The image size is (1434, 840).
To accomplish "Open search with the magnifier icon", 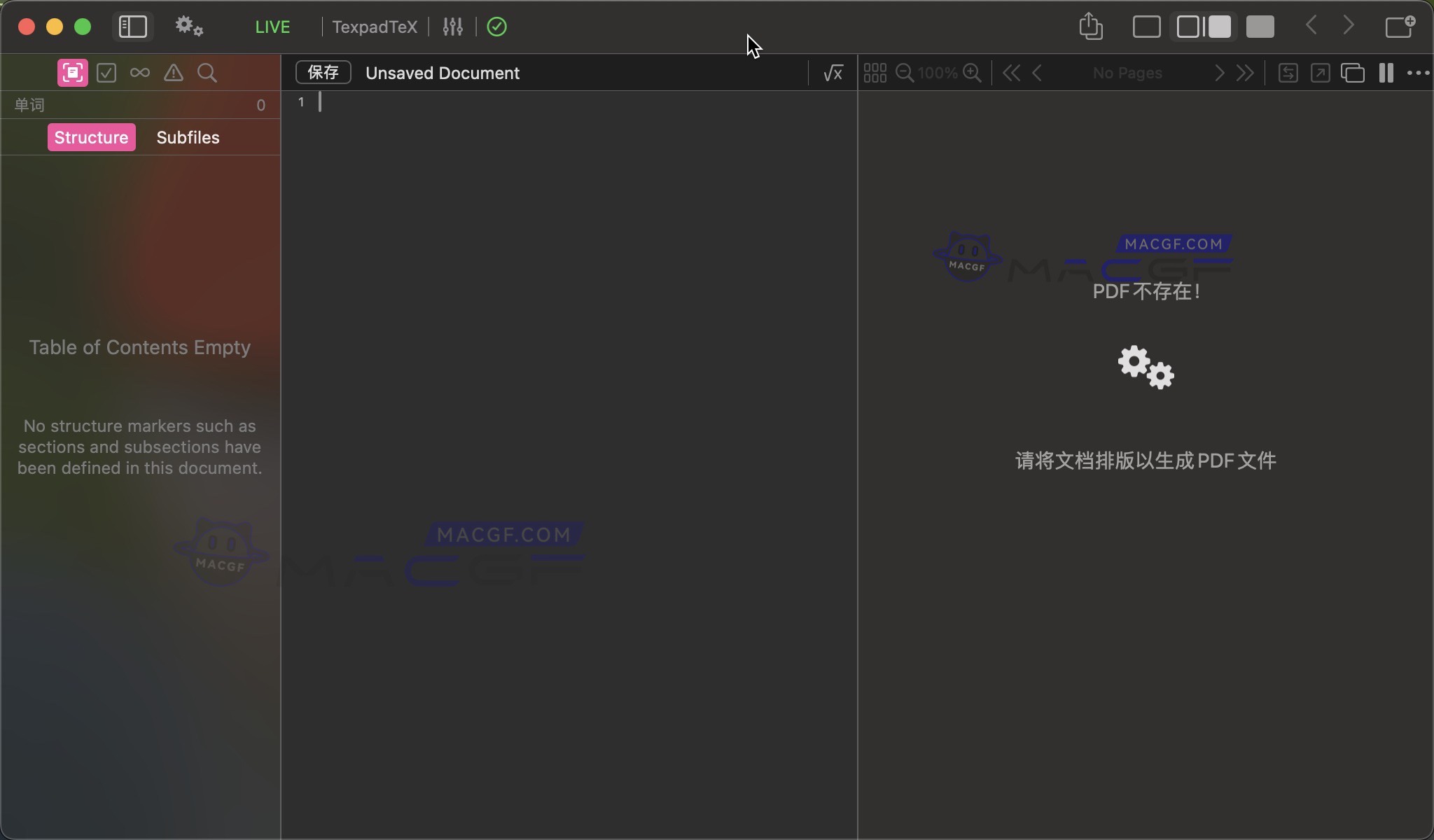I will pos(207,73).
